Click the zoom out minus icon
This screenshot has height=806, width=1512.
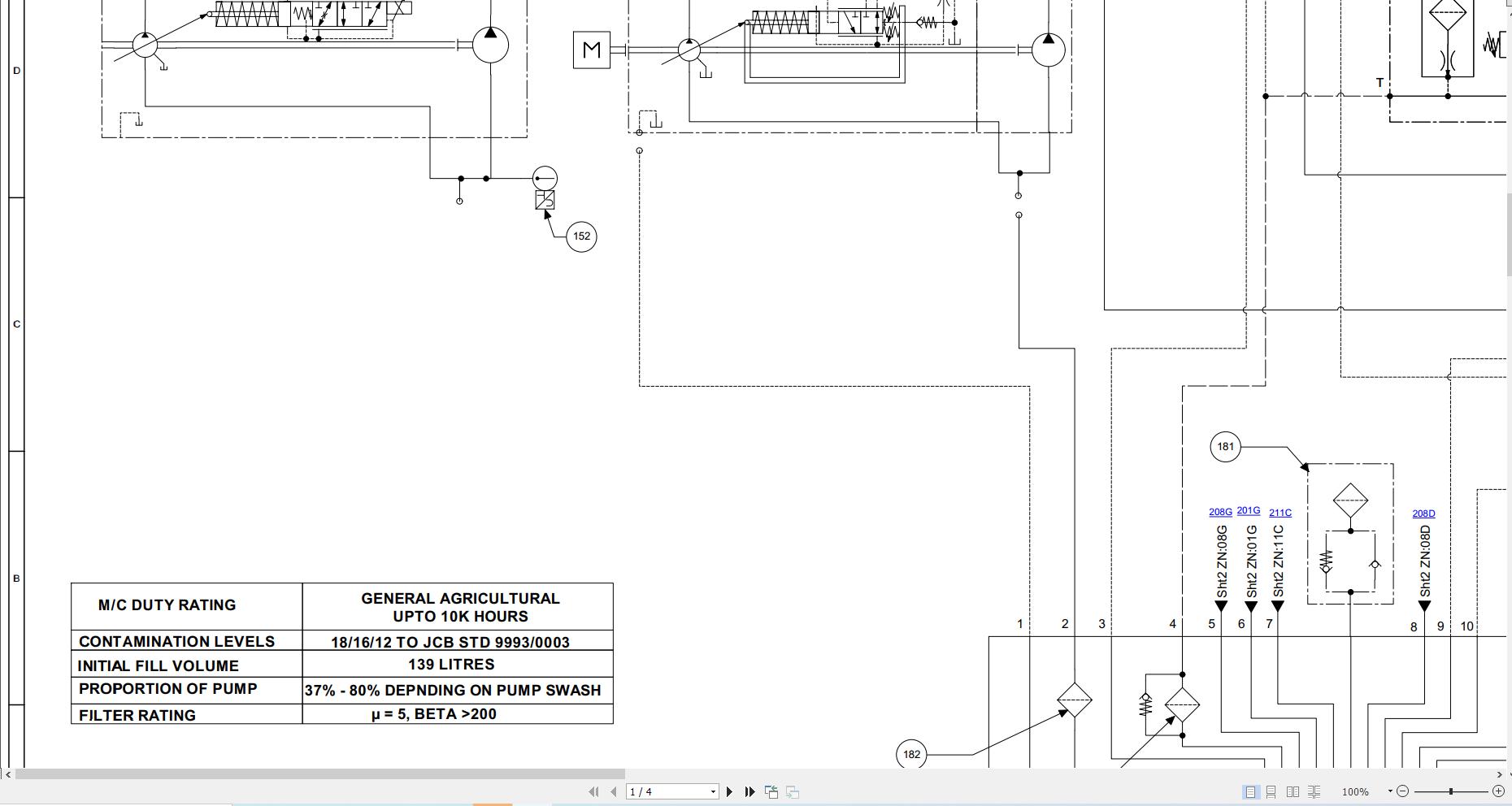1403,791
